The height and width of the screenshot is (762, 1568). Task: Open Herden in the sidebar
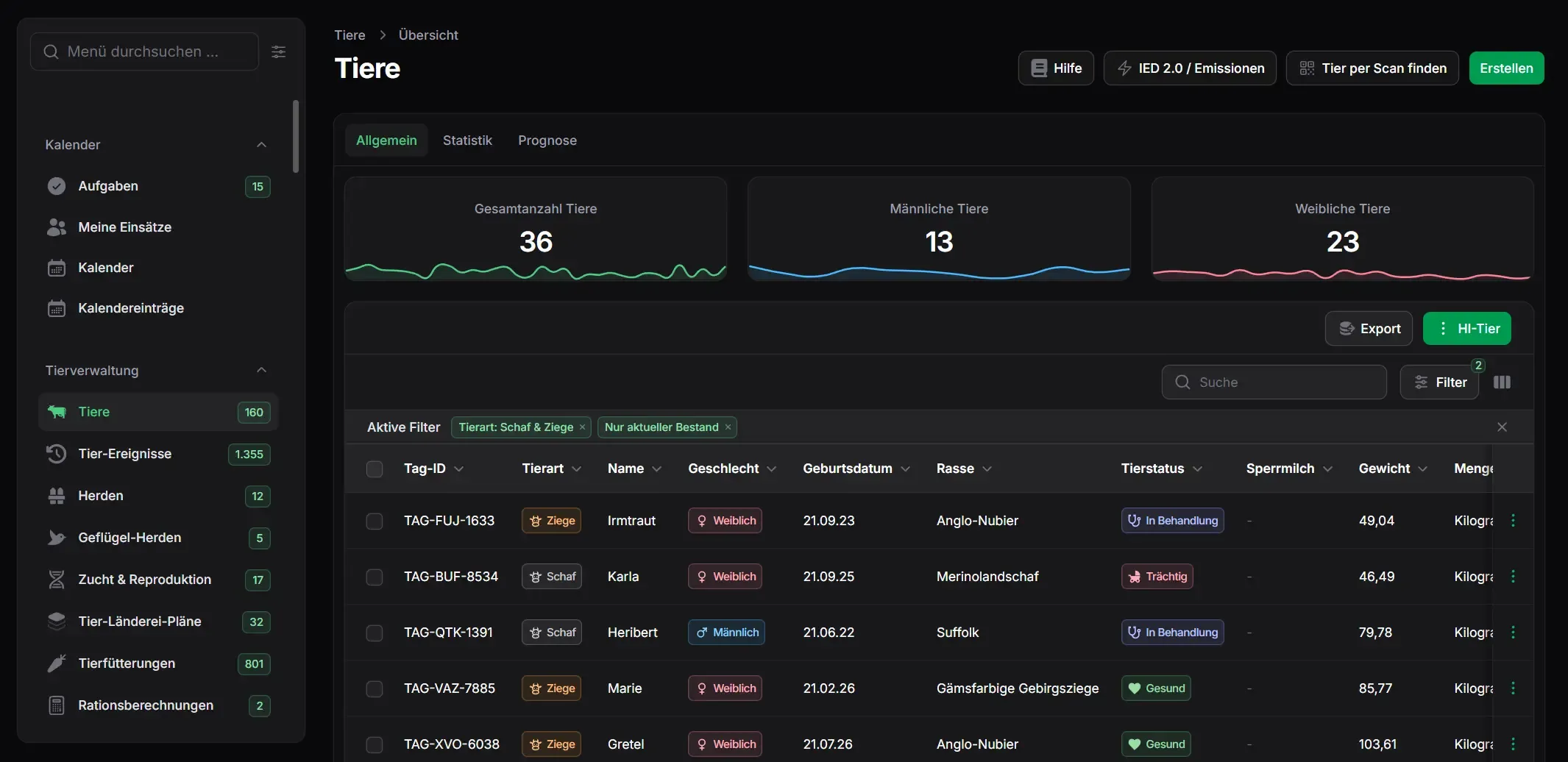coord(158,496)
